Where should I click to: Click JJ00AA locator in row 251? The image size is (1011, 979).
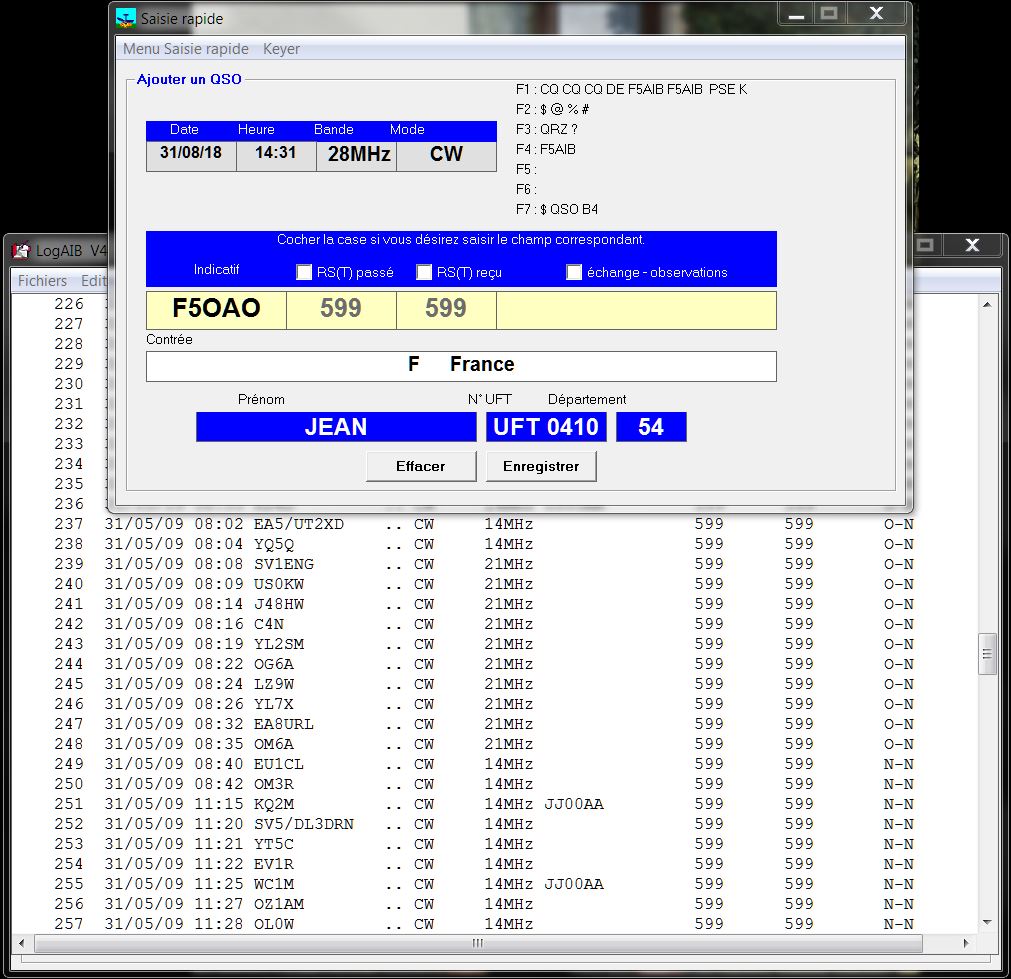tap(574, 804)
